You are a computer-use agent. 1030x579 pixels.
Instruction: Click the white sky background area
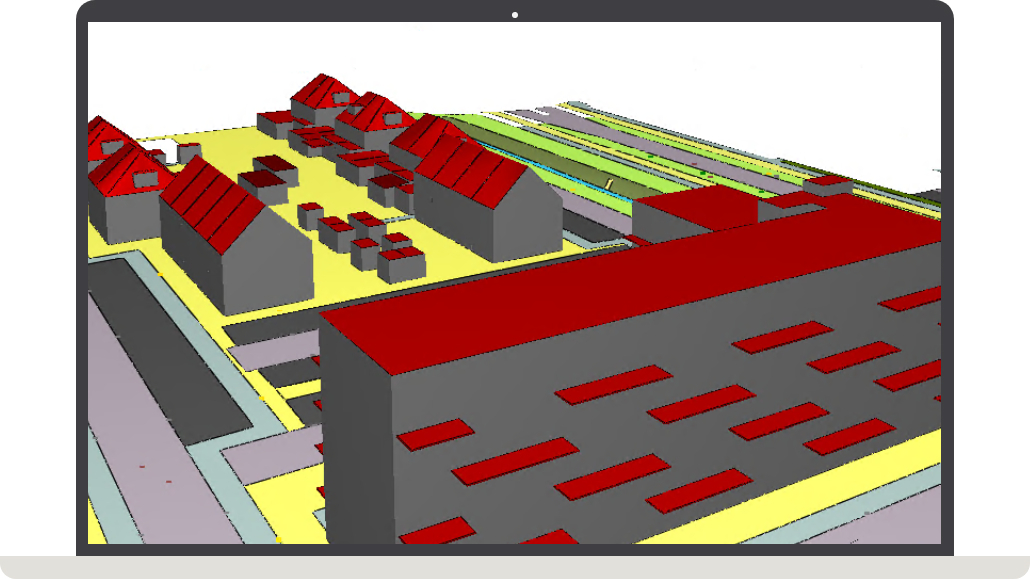tap(700, 60)
